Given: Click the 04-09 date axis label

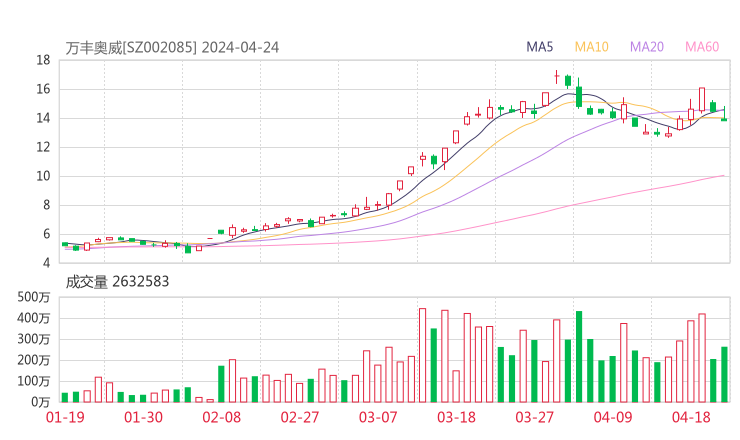Looking at the screenshot, I should [613, 417].
